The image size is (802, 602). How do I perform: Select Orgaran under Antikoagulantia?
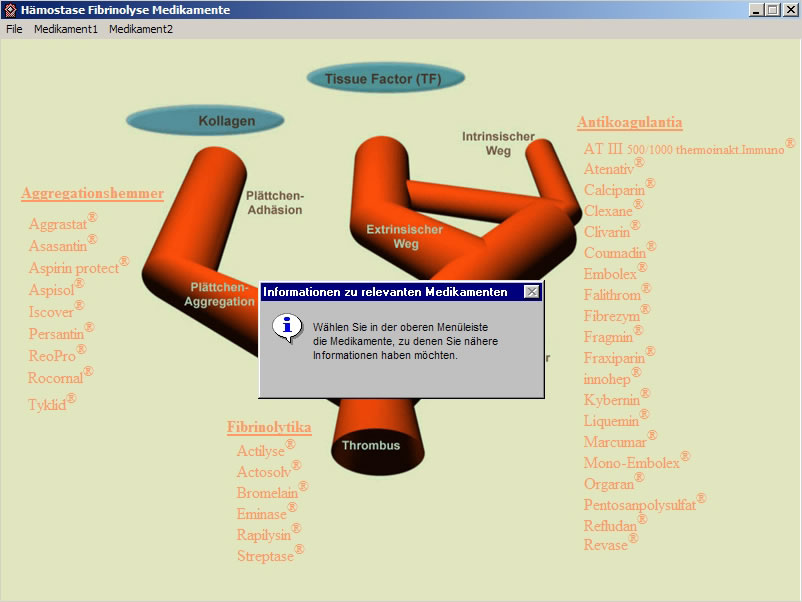point(613,482)
